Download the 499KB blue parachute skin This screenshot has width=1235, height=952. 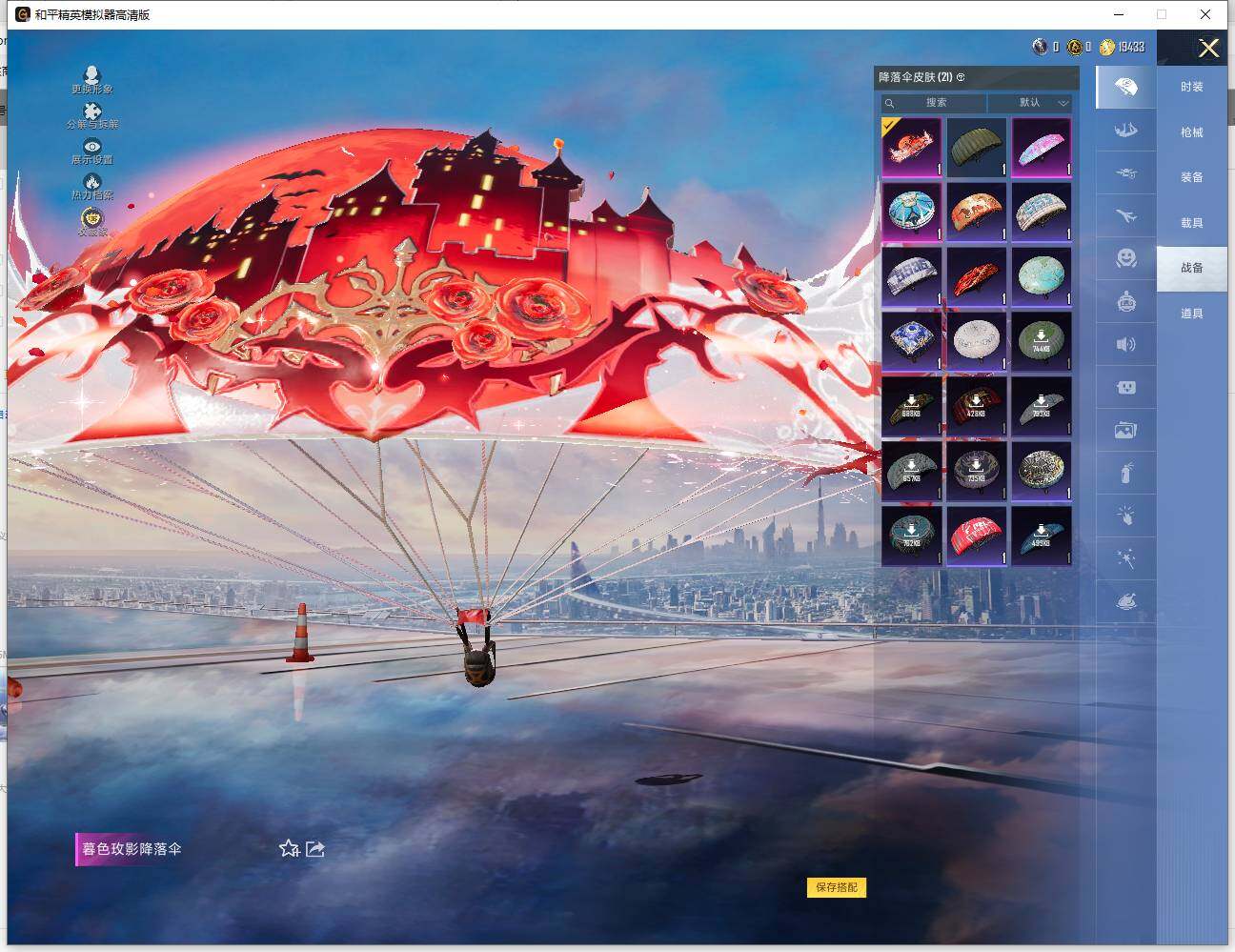pyautogui.click(x=1042, y=536)
